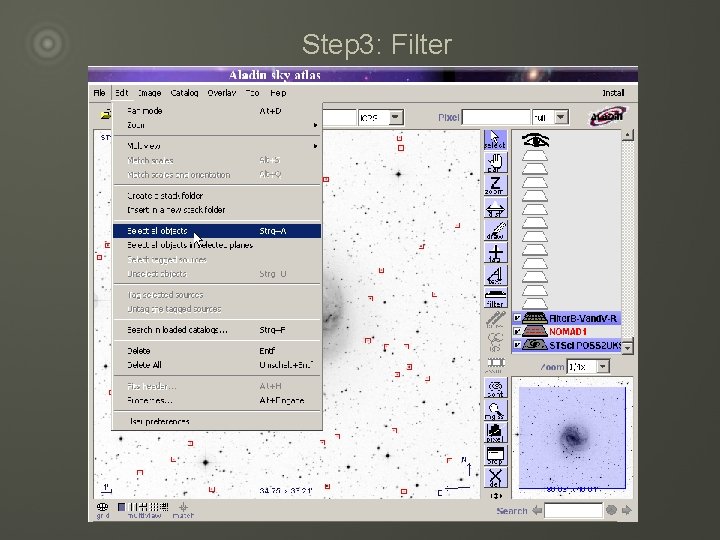
Task: Open the Pixel histogram tool
Action: pos(495,433)
